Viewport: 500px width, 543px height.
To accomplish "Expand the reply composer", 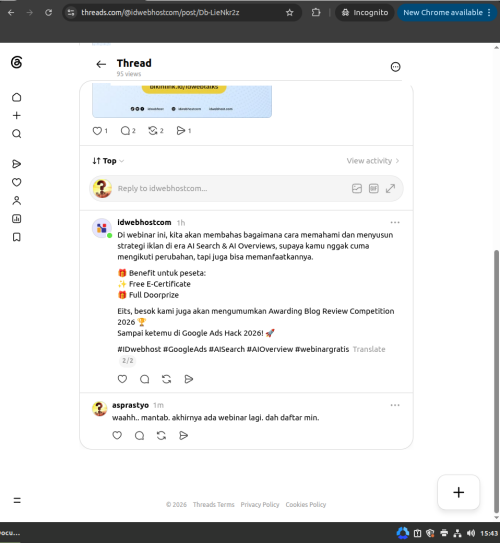I will tap(391, 188).
